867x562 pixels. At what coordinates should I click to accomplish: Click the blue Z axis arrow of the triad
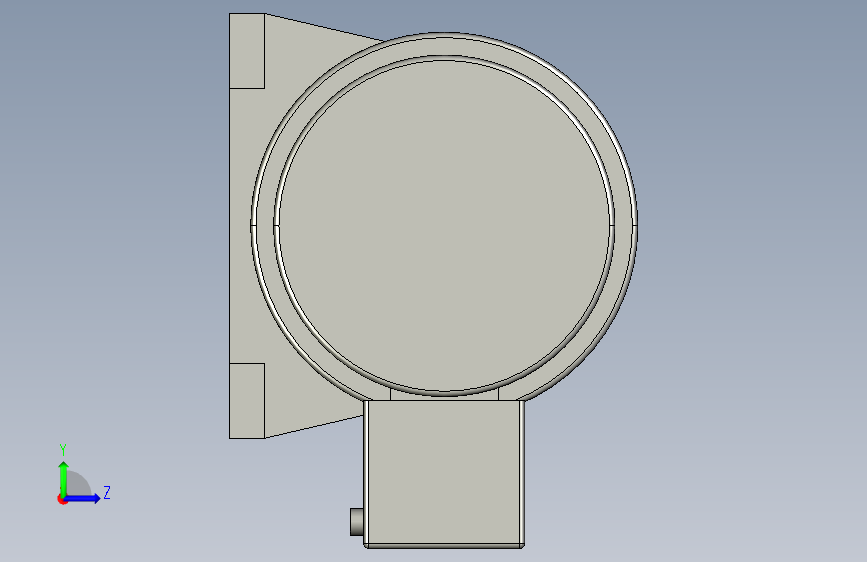[83, 498]
